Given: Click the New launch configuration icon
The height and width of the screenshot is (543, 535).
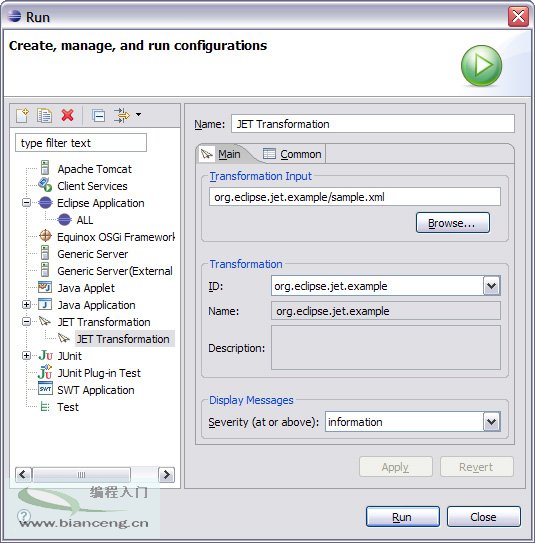Looking at the screenshot, I should point(23,115).
